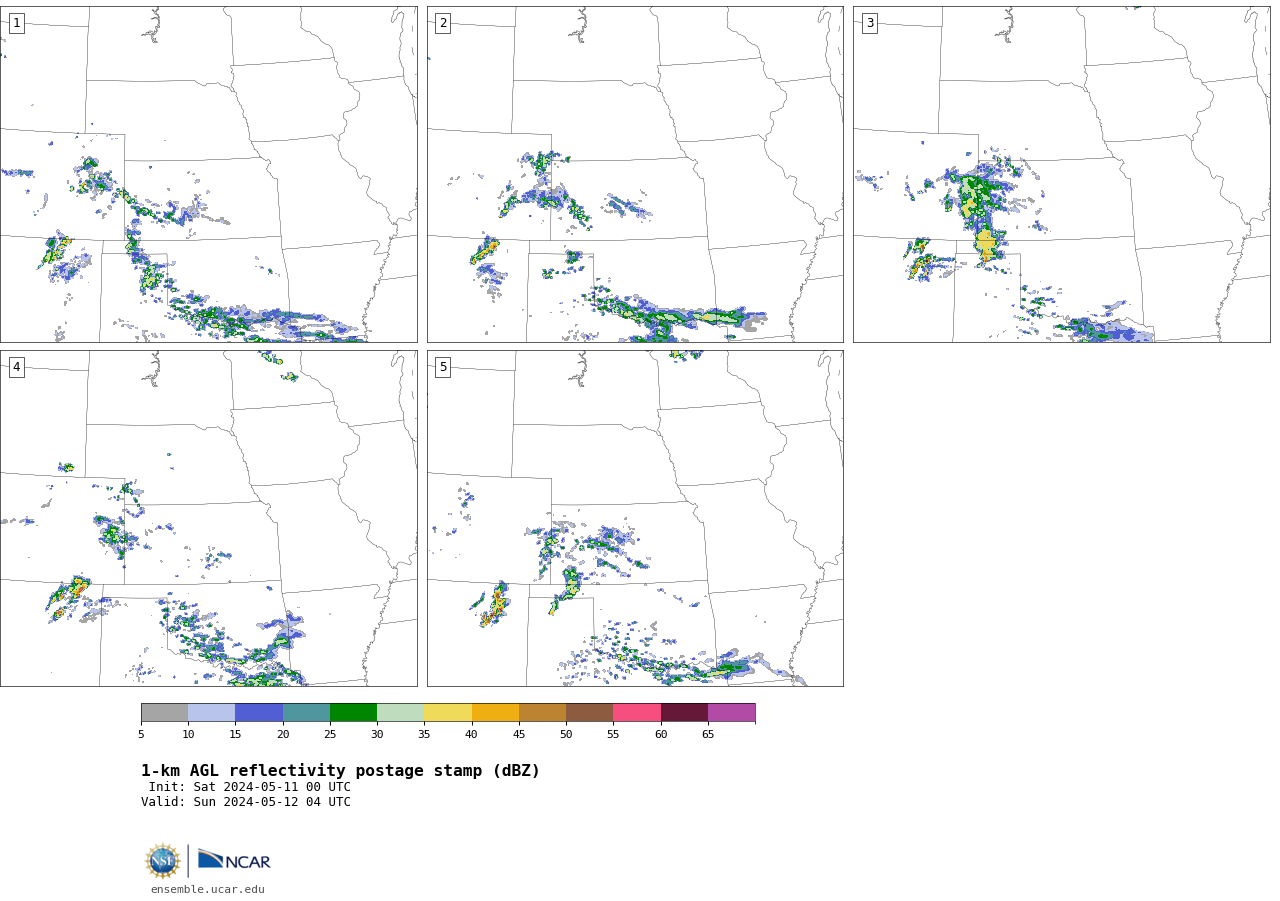The width and height of the screenshot is (1280, 901).
Task: Click the light blue 10-15 dBZ swatch
Action: (212, 713)
